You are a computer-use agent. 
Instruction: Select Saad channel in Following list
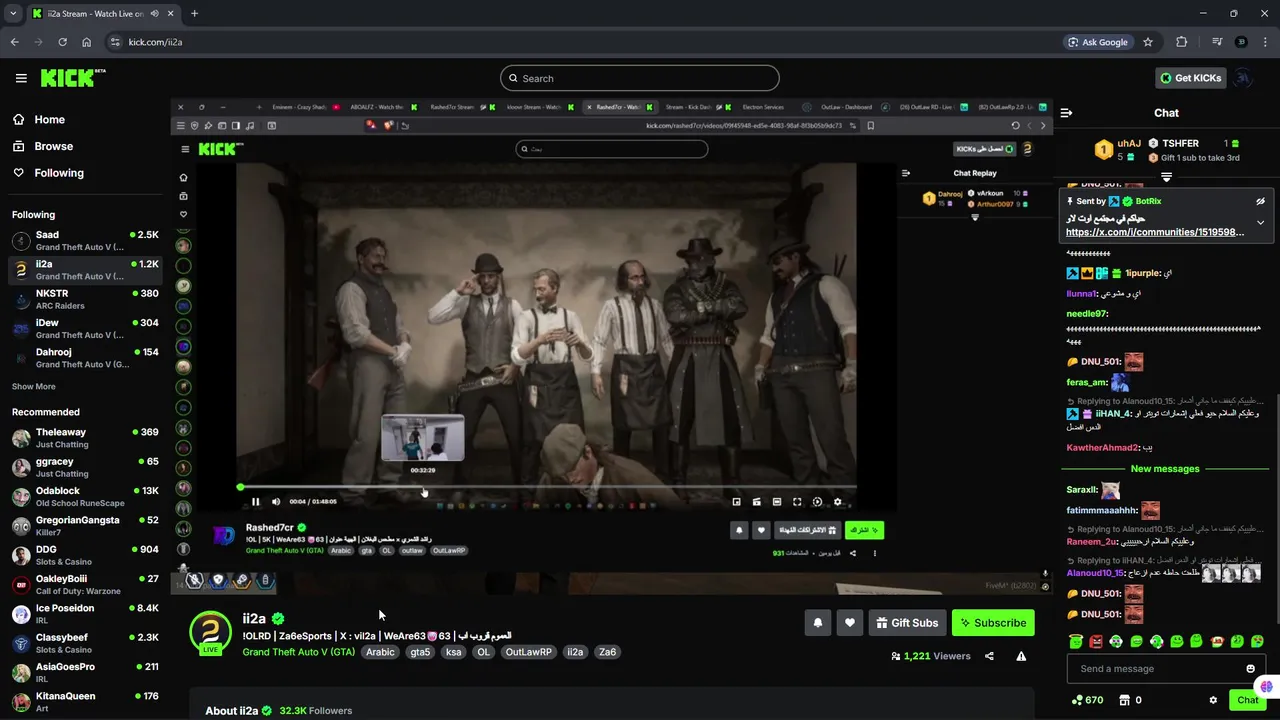point(85,241)
